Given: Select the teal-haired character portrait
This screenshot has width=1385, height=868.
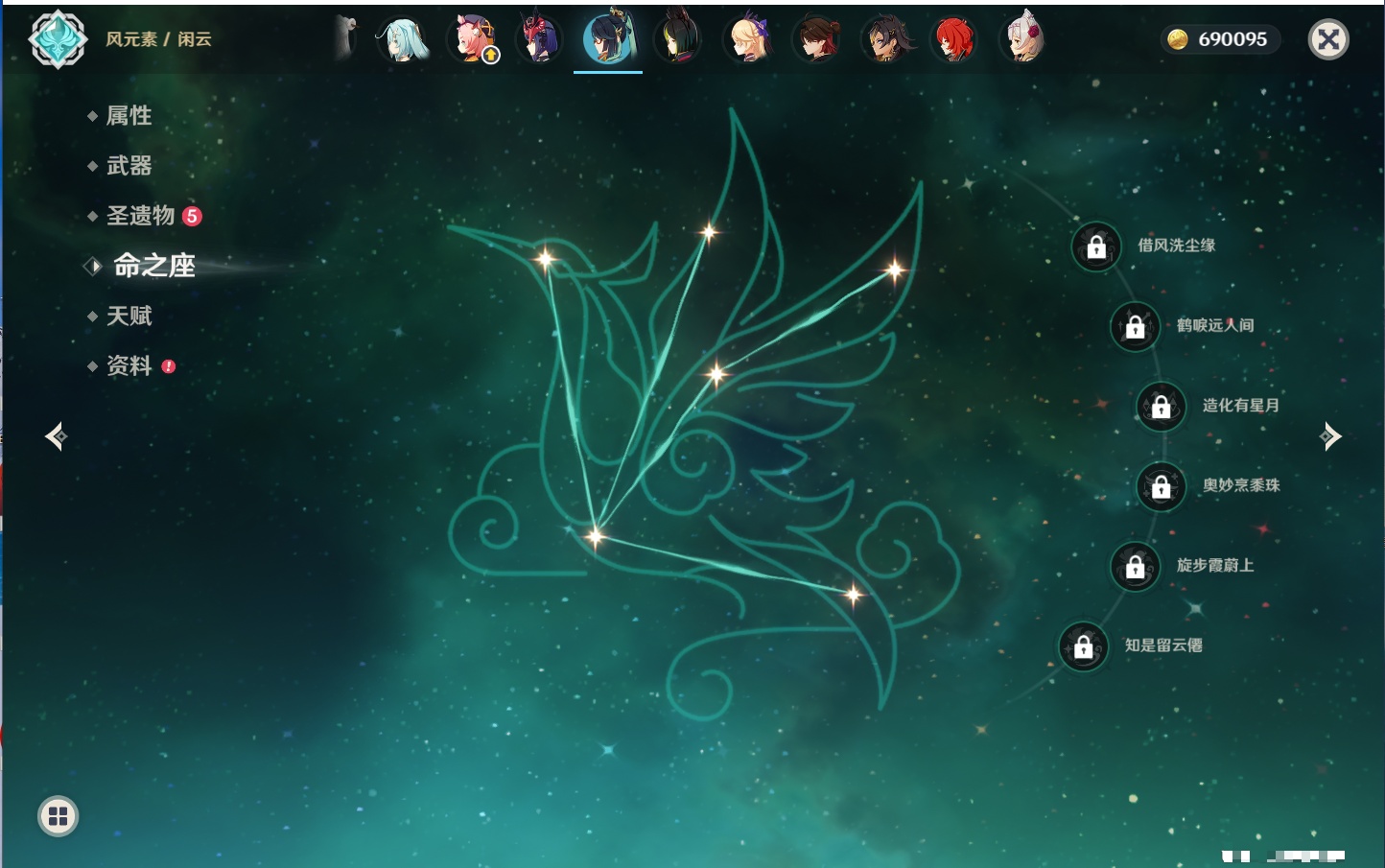Looking at the screenshot, I should 403,39.
